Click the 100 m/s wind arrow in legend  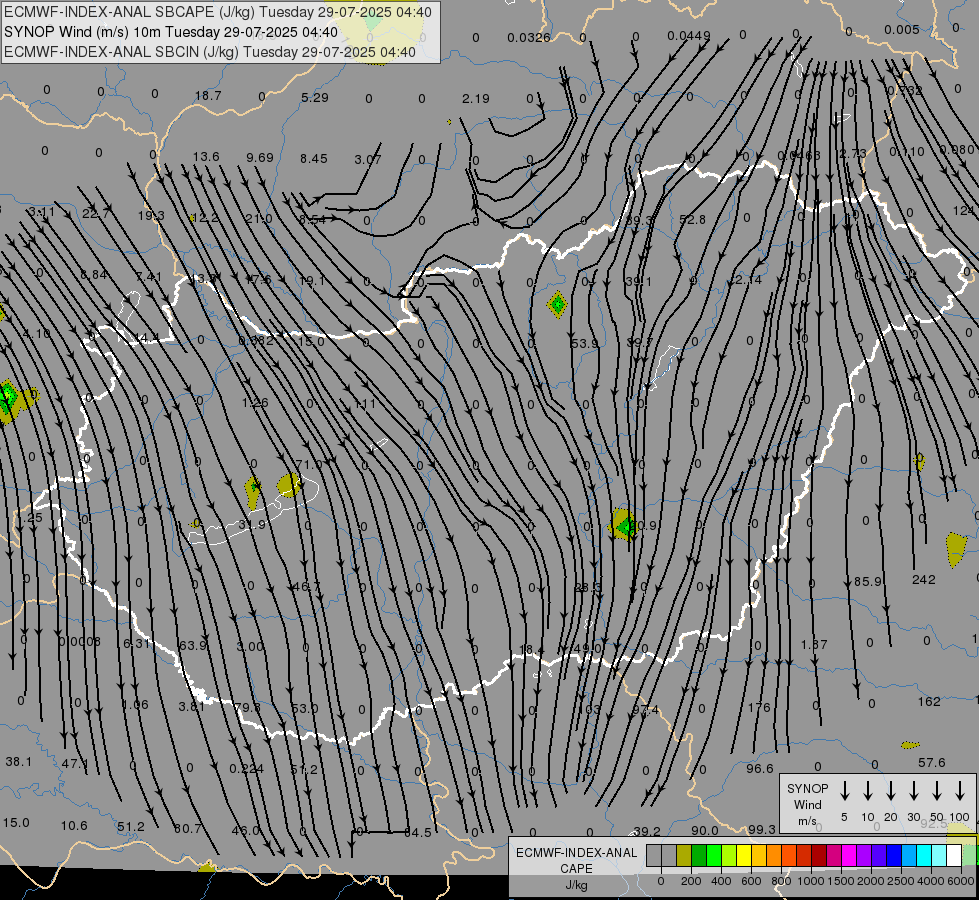point(960,791)
